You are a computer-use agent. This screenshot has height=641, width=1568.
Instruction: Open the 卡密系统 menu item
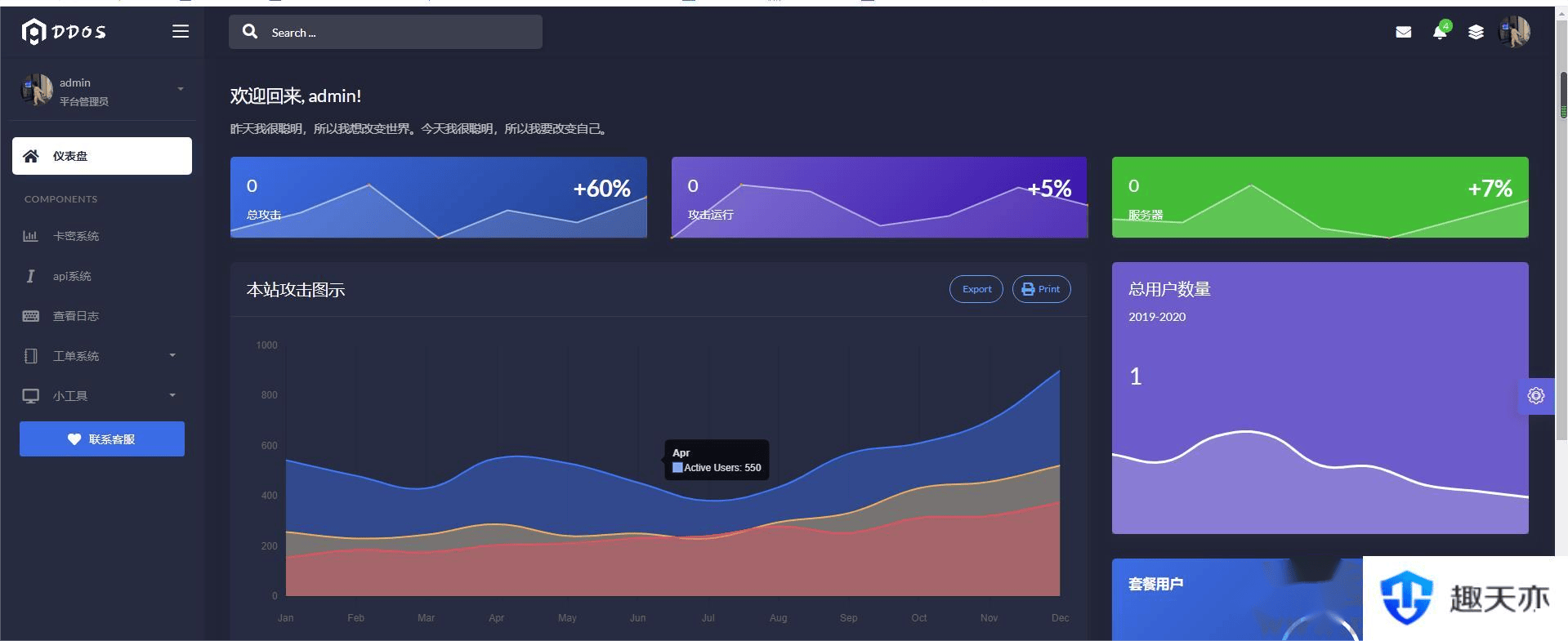pos(102,236)
